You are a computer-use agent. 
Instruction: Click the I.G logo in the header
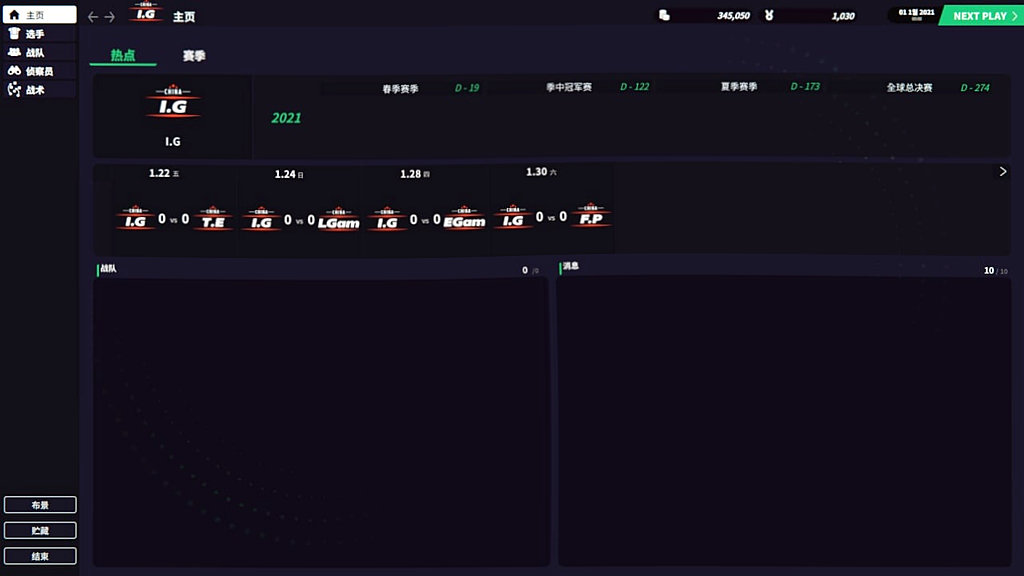[146, 12]
